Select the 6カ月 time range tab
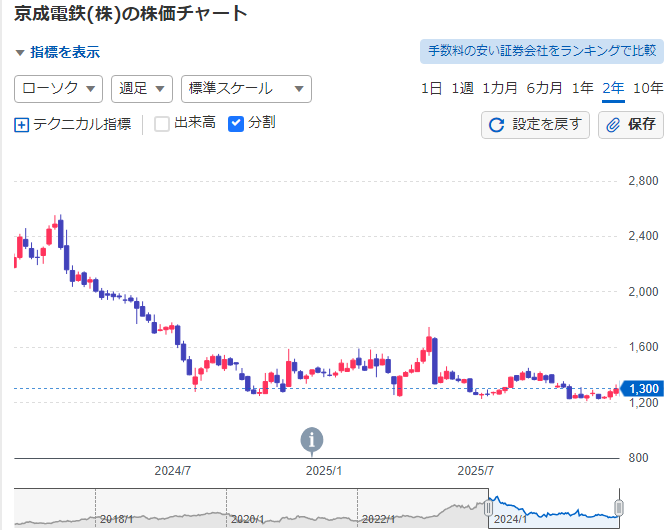The width and height of the screenshot is (669, 530). click(x=544, y=88)
